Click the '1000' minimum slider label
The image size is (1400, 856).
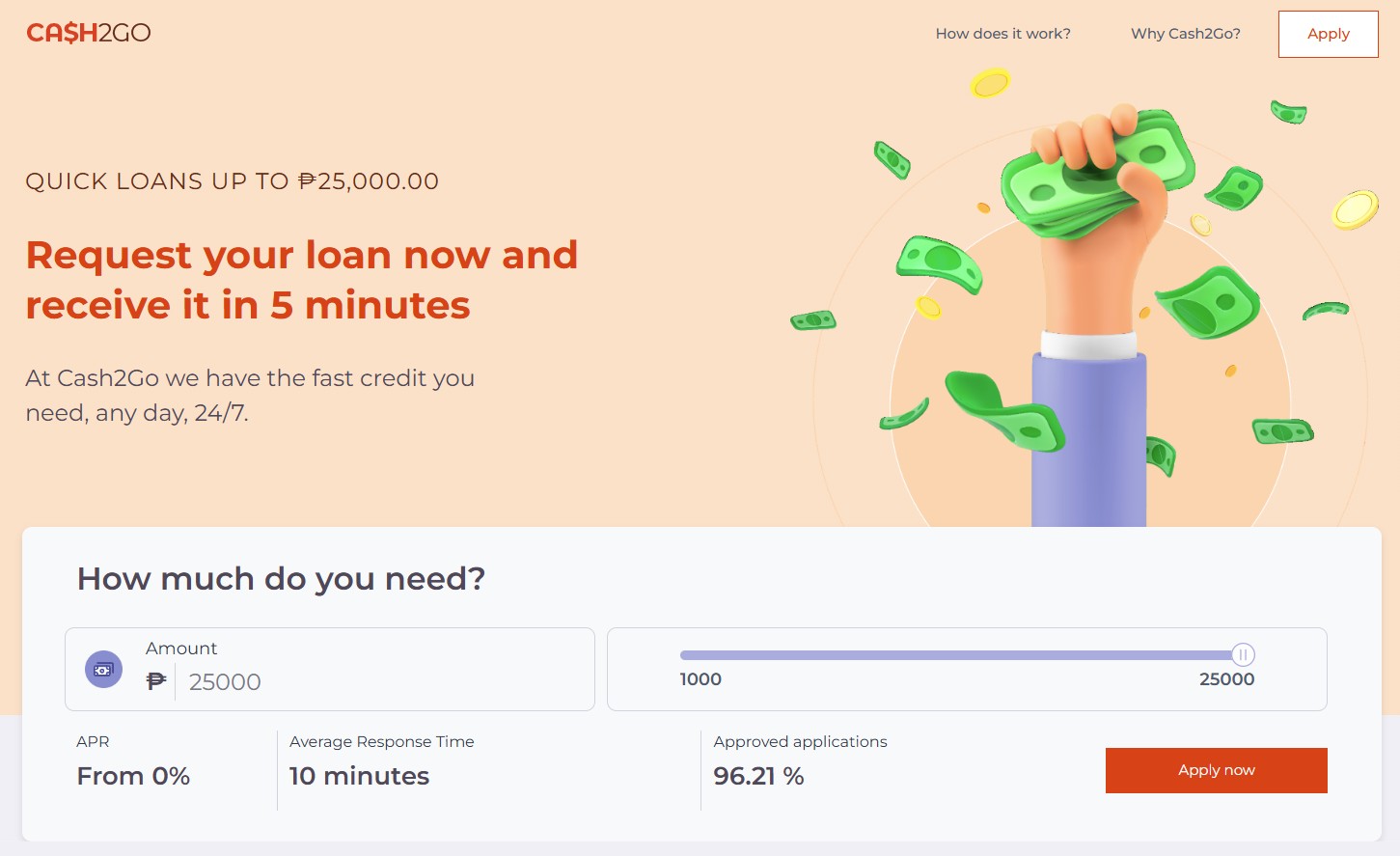tap(700, 679)
